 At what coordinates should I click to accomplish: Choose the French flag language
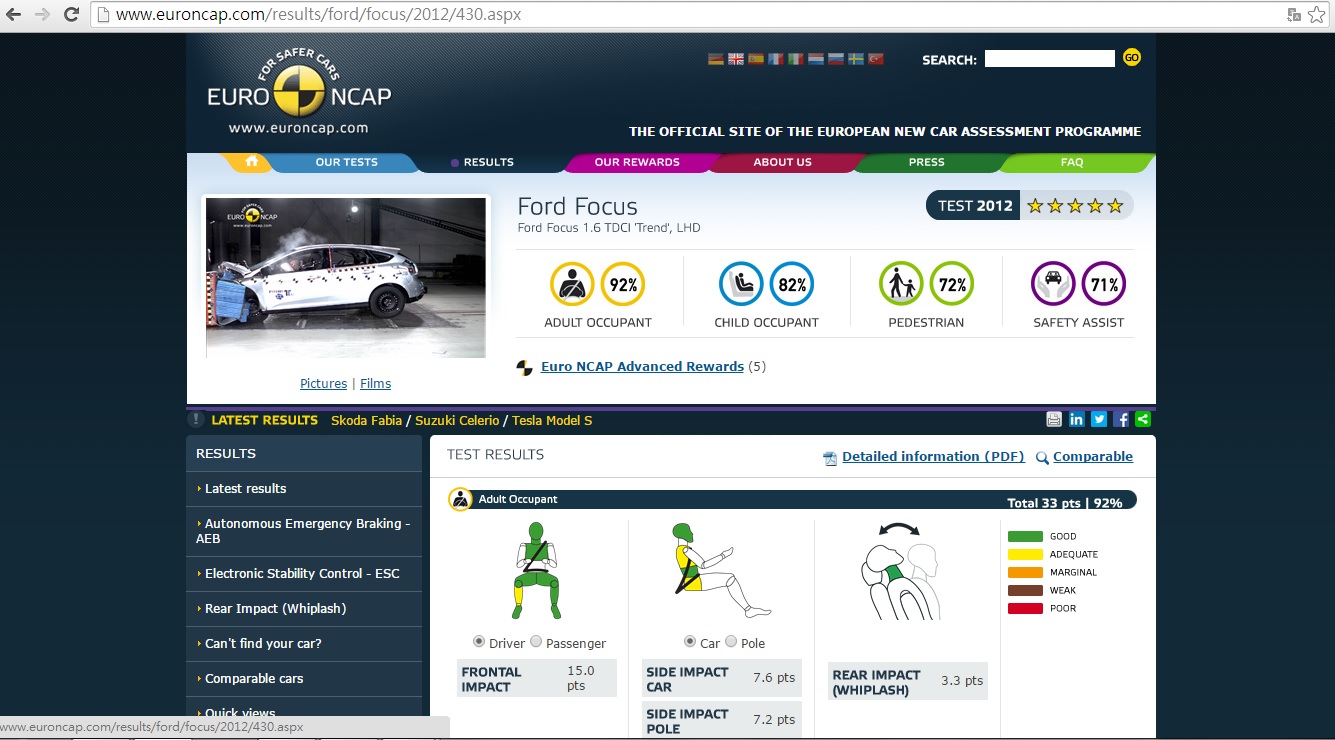point(776,59)
